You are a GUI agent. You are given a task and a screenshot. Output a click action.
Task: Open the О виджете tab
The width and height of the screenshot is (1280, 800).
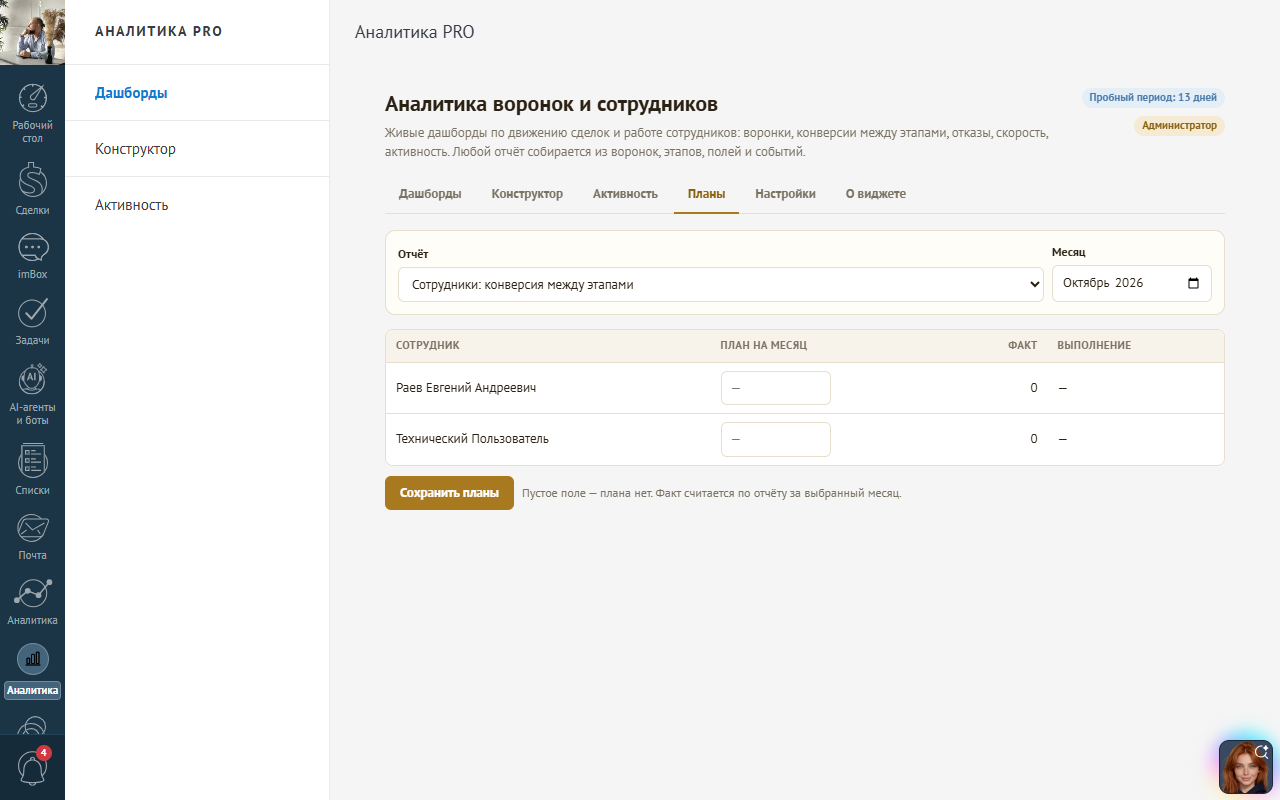point(876,194)
